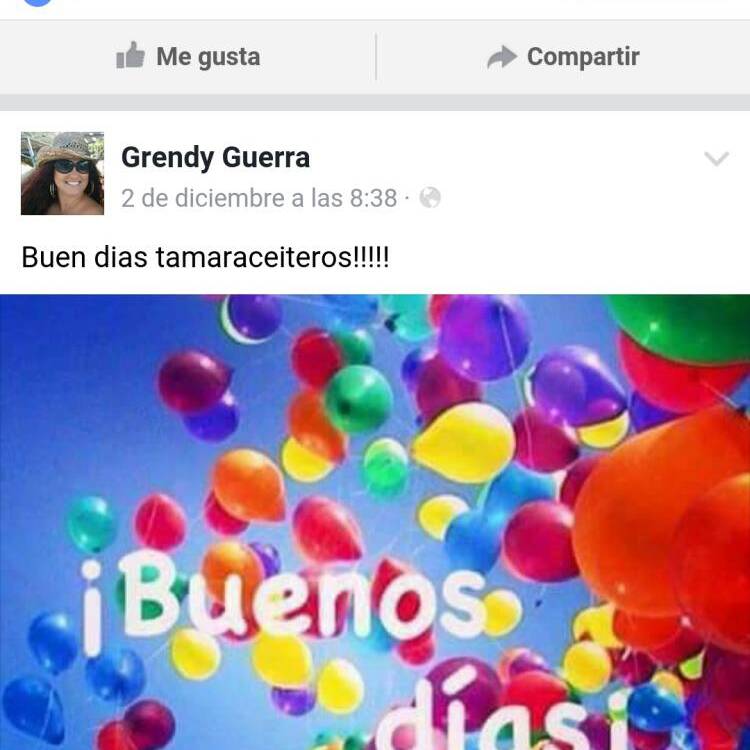
Task: Expand post options with the chevron arrow
Action: click(x=716, y=158)
